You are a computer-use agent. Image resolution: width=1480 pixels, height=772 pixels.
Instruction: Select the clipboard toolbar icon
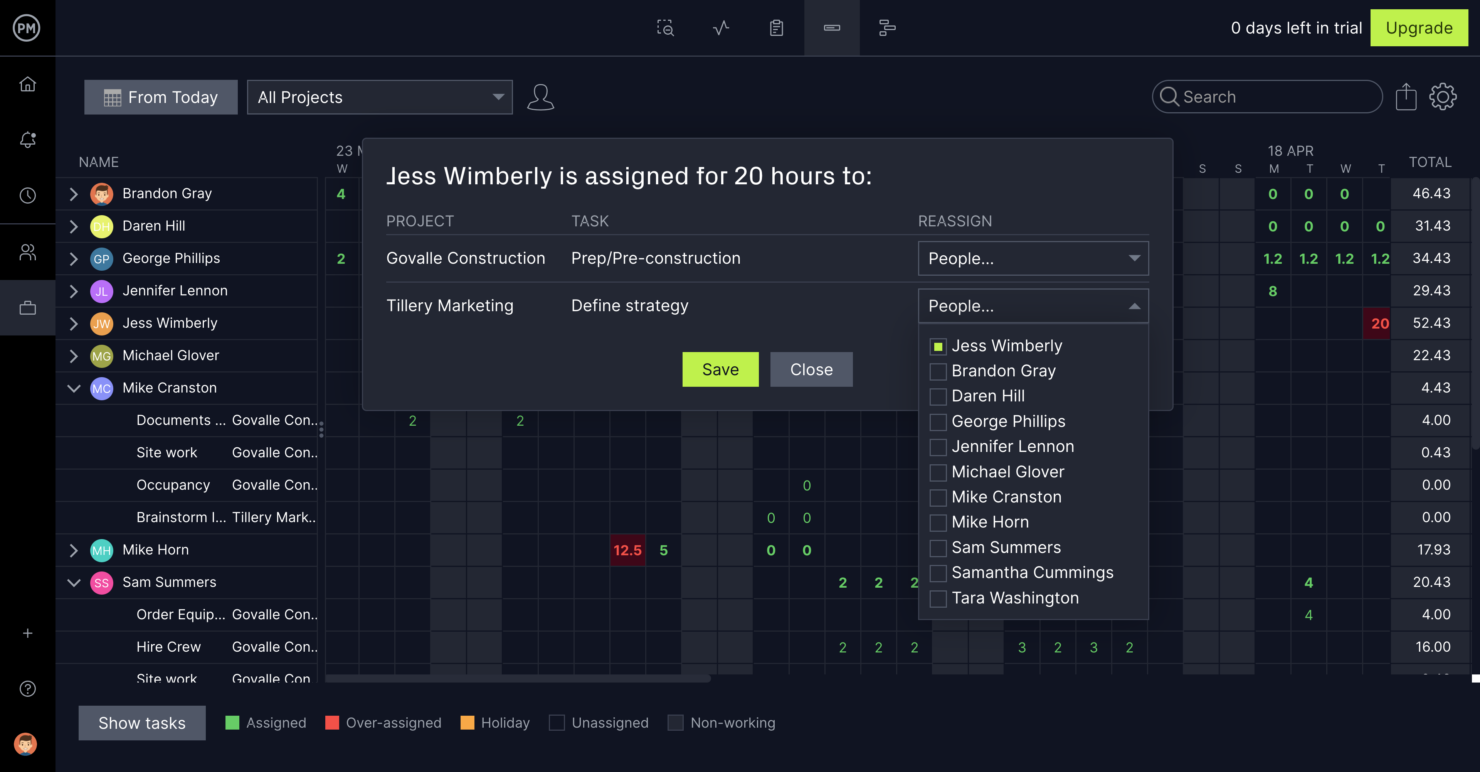click(x=776, y=28)
